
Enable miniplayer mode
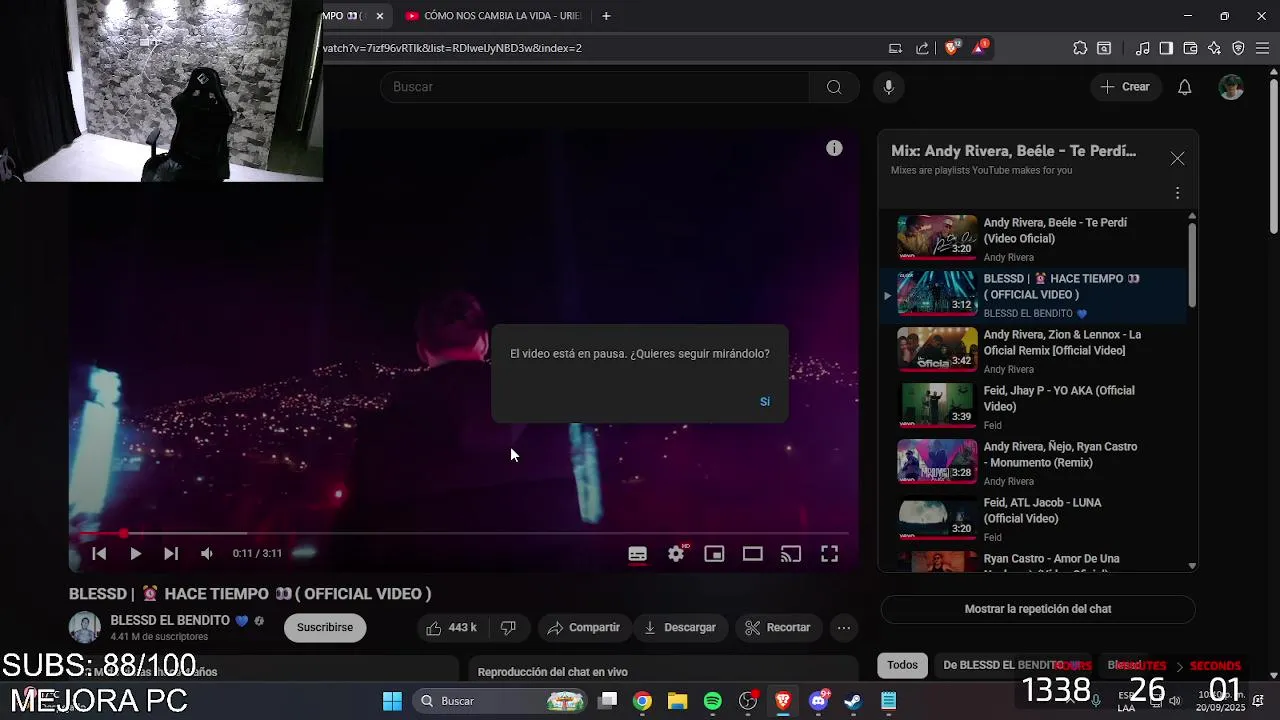714,554
